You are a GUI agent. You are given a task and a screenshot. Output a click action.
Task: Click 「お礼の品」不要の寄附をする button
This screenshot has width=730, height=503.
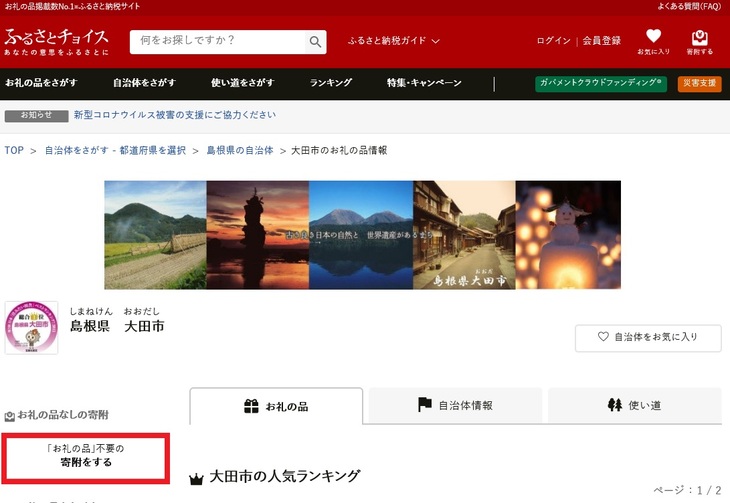click(86, 456)
